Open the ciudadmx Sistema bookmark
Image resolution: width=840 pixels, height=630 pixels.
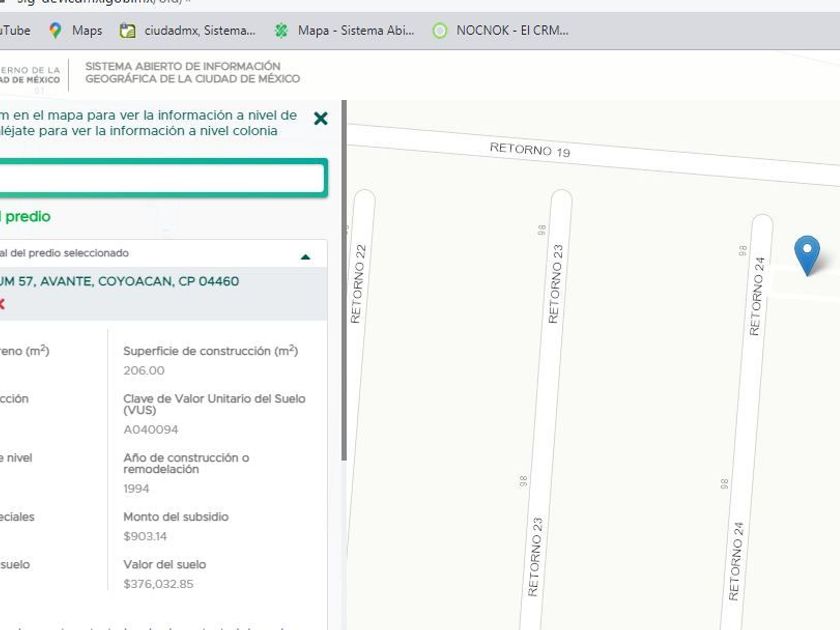click(188, 30)
